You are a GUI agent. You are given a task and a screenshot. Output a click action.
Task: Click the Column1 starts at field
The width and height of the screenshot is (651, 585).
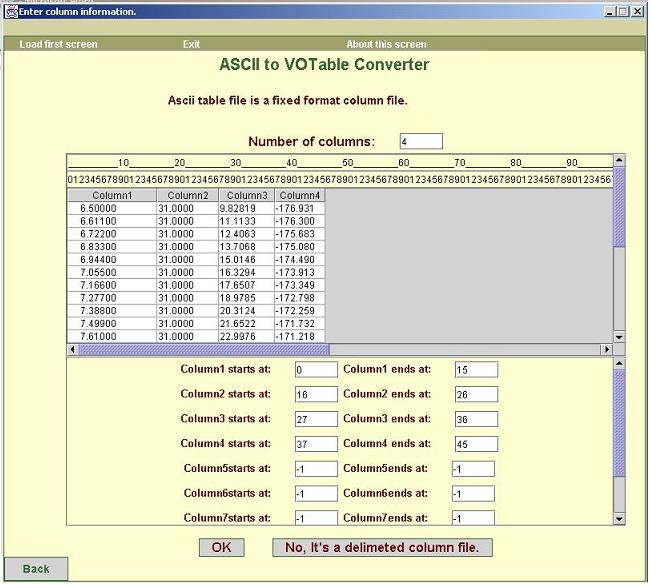[x=316, y=369]
